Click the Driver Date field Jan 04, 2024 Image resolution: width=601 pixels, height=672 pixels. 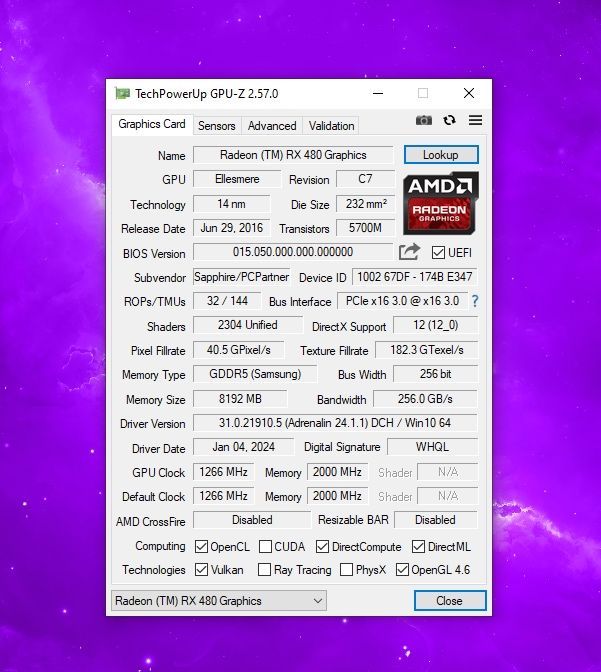coord(243,447)
